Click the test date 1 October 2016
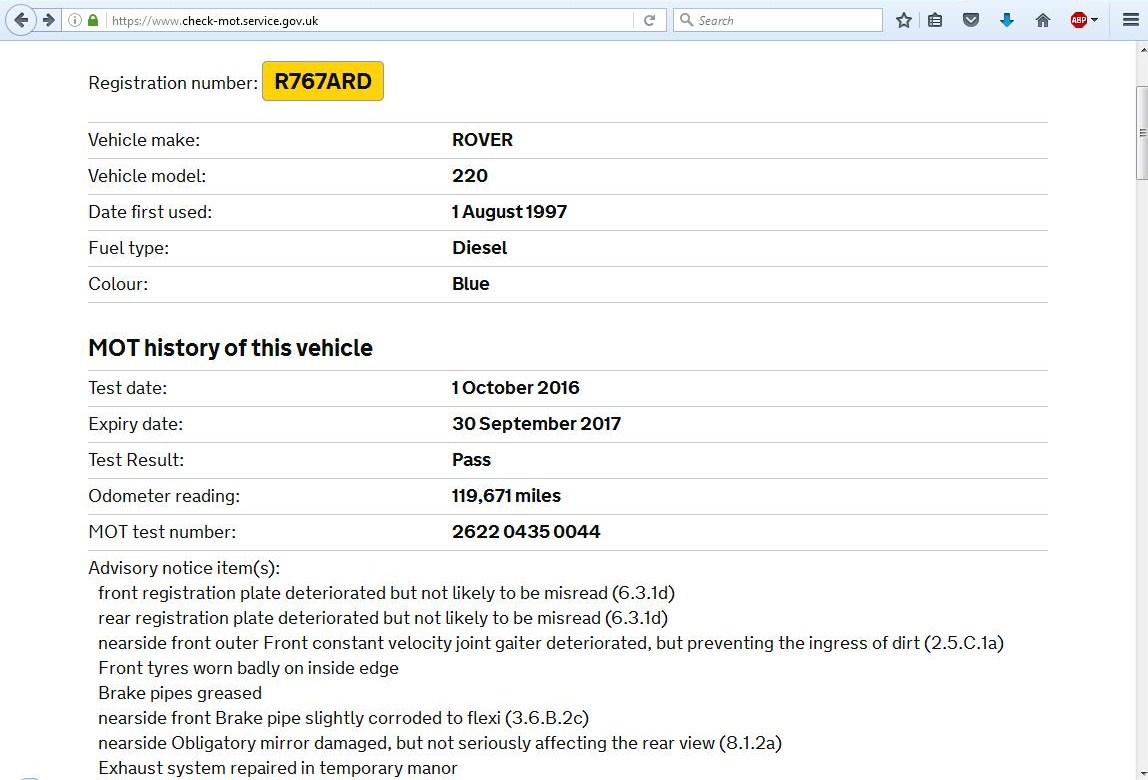This screenshot has width=1148, height=780. 515,387
